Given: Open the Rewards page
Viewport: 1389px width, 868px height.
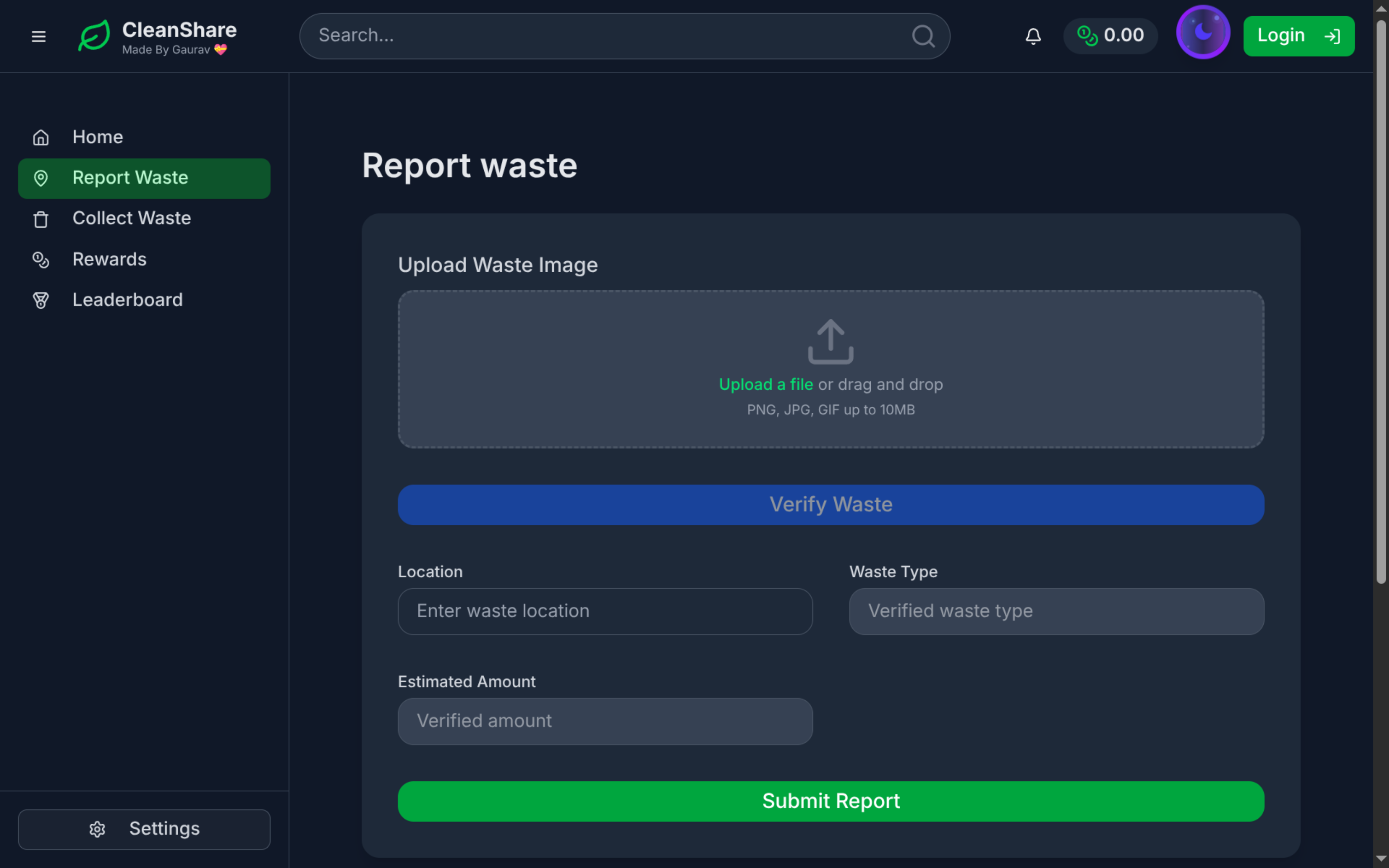Looking at the screenshot, I should tap(109, 259).
